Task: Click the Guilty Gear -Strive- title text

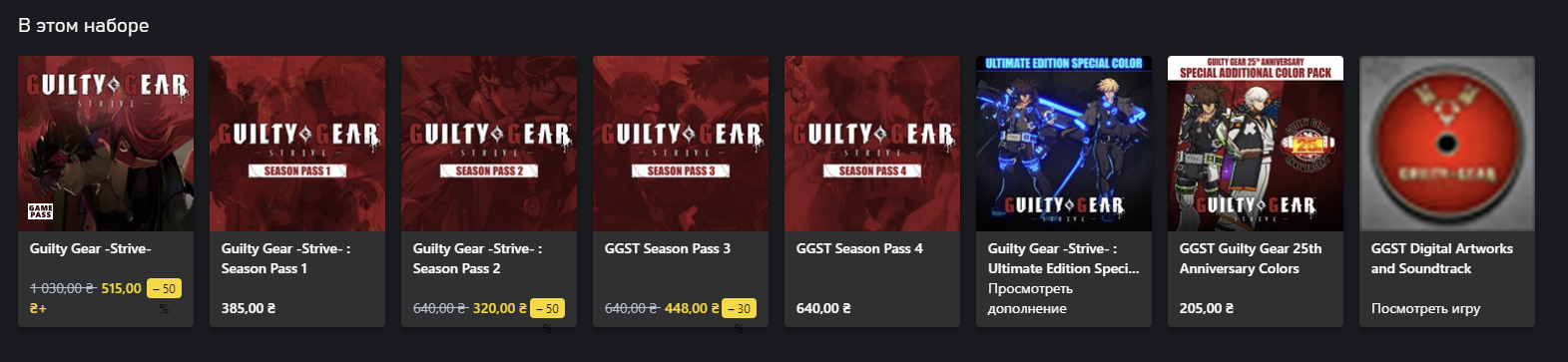Action: click(x=91, y=248)
